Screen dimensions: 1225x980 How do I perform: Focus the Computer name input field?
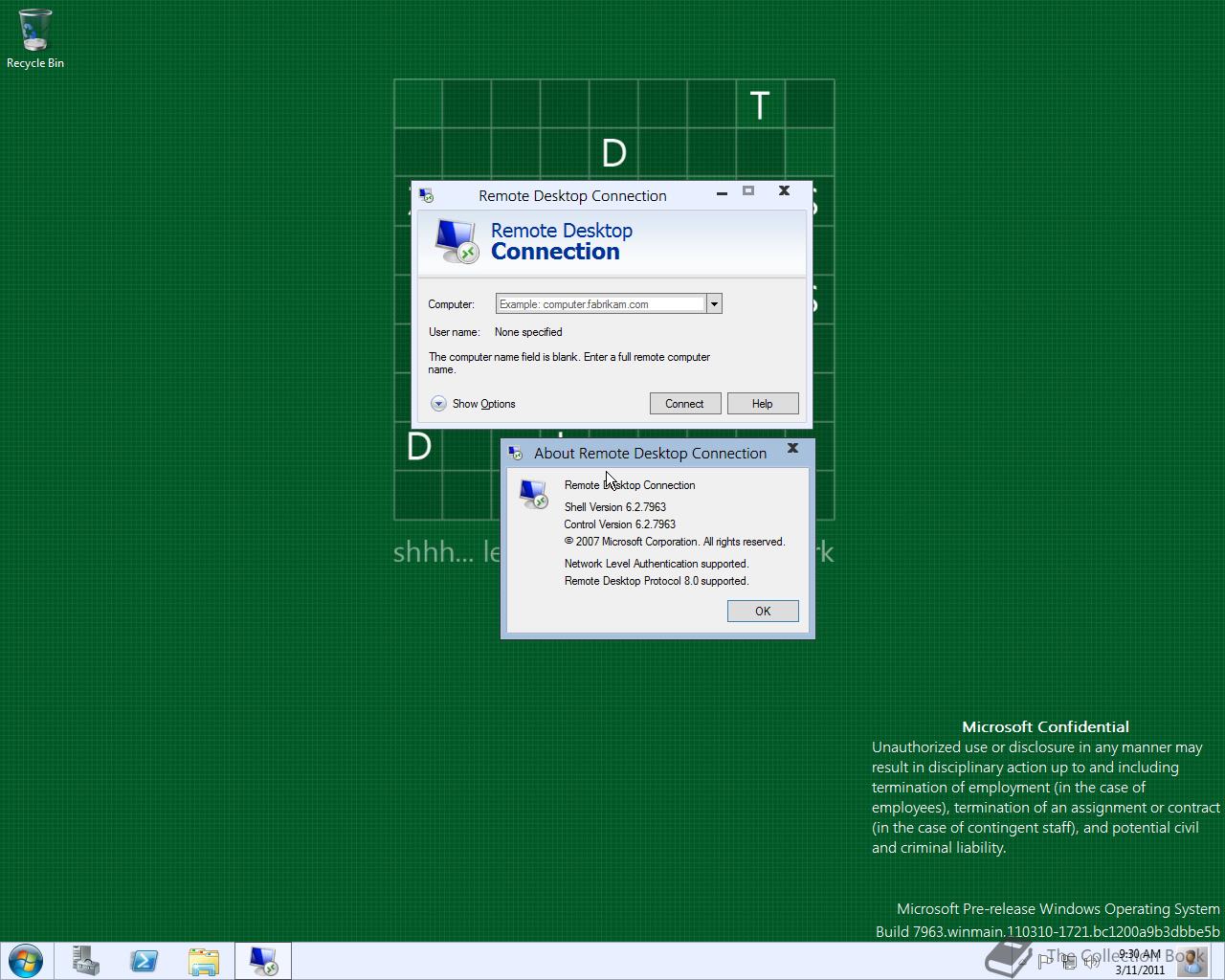600,304
